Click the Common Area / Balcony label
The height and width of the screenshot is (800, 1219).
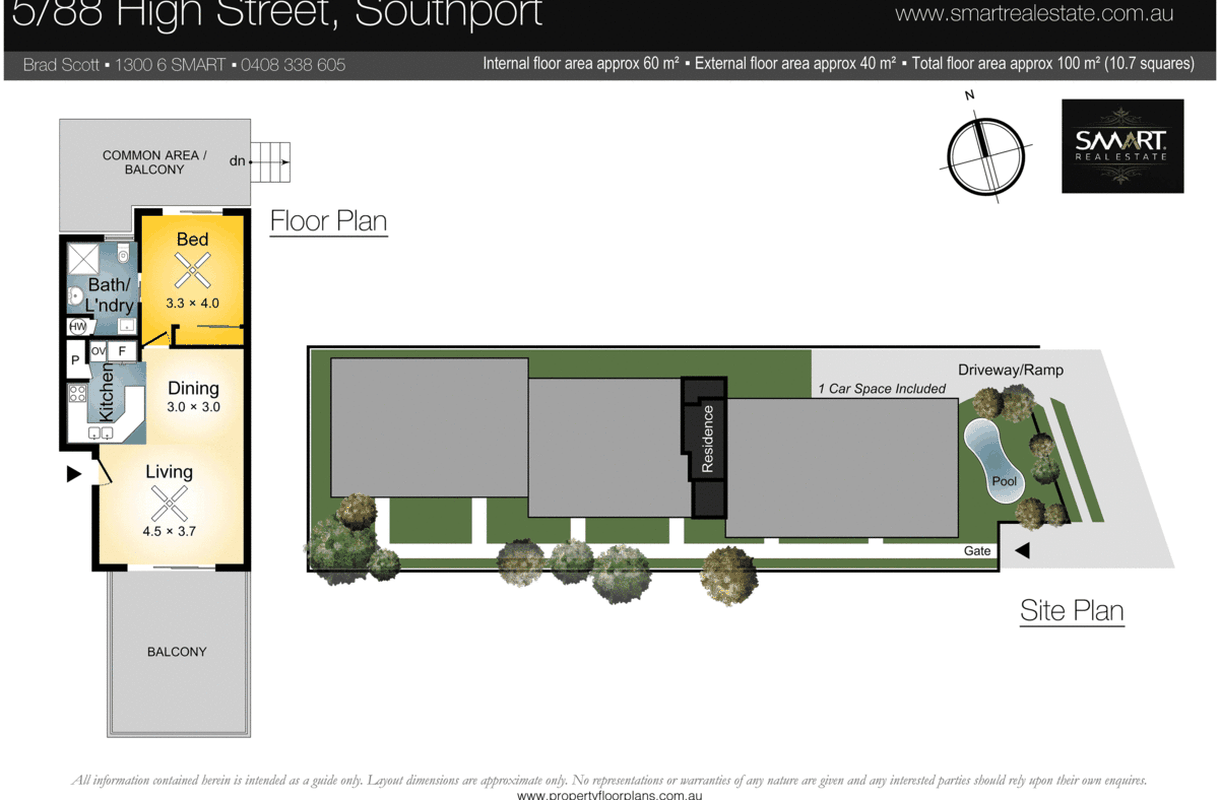[x=154, y=162]
